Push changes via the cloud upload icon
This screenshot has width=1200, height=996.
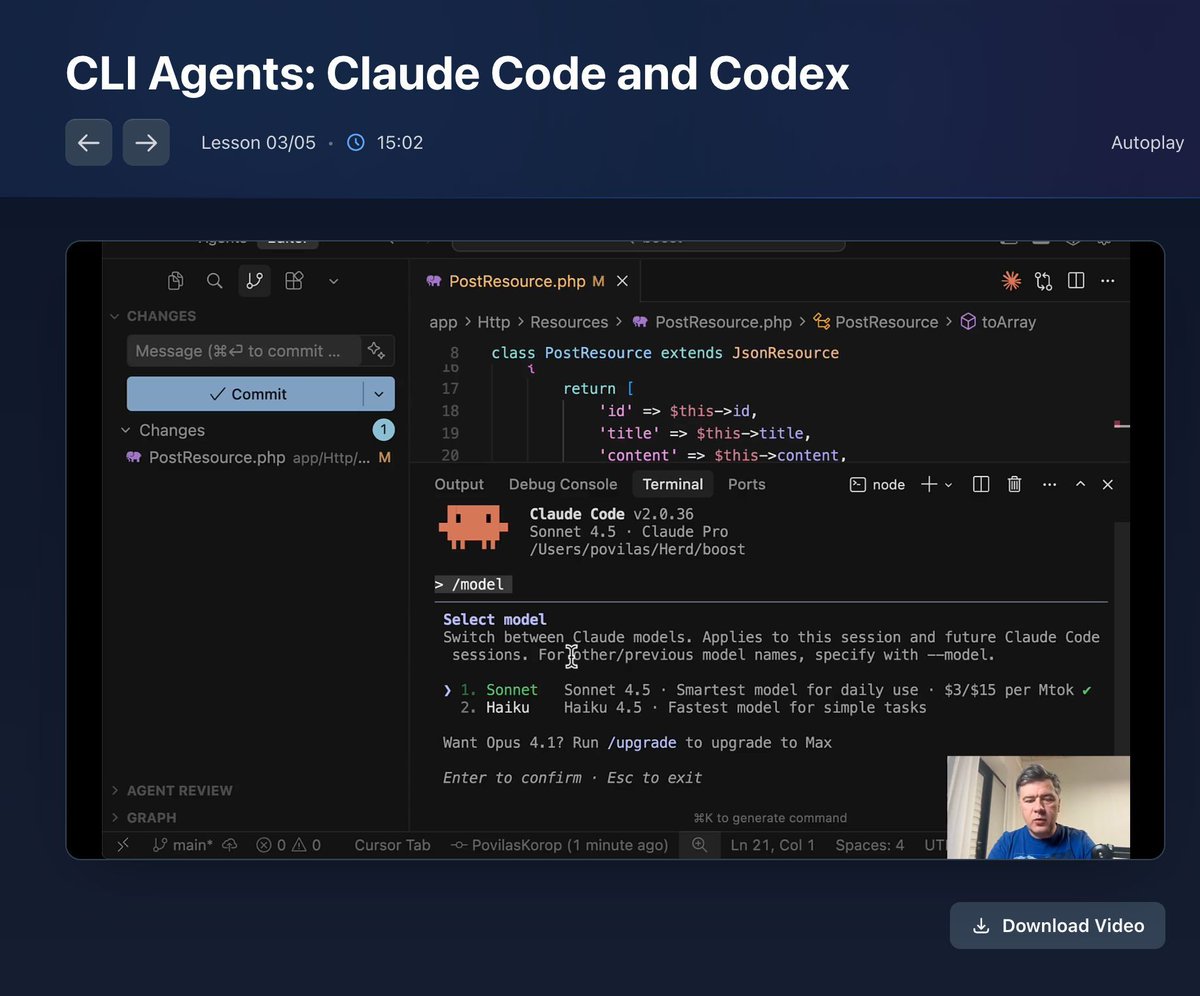(229, 845)
